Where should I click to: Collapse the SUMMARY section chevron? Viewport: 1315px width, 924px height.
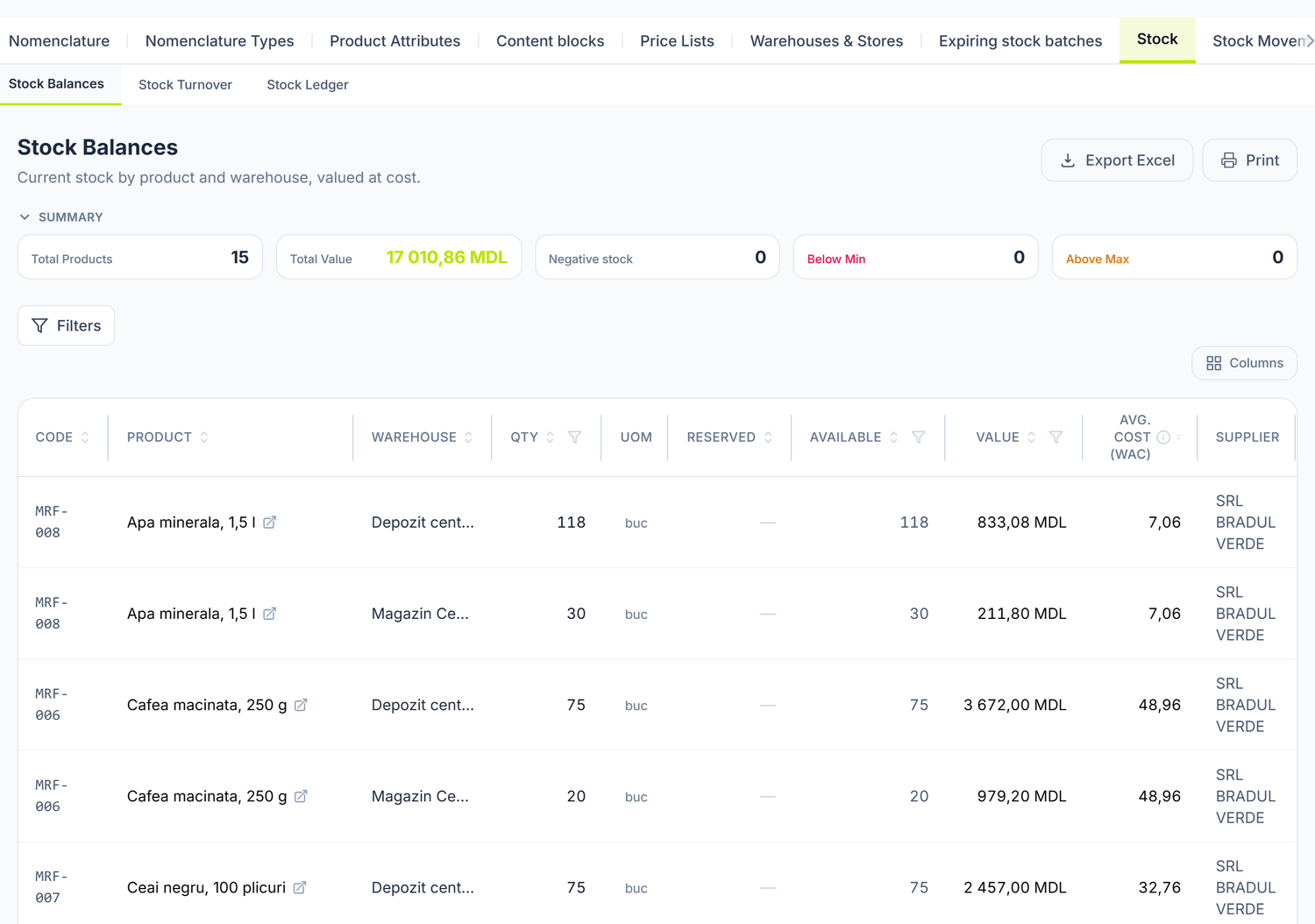(x=25, y=217)
